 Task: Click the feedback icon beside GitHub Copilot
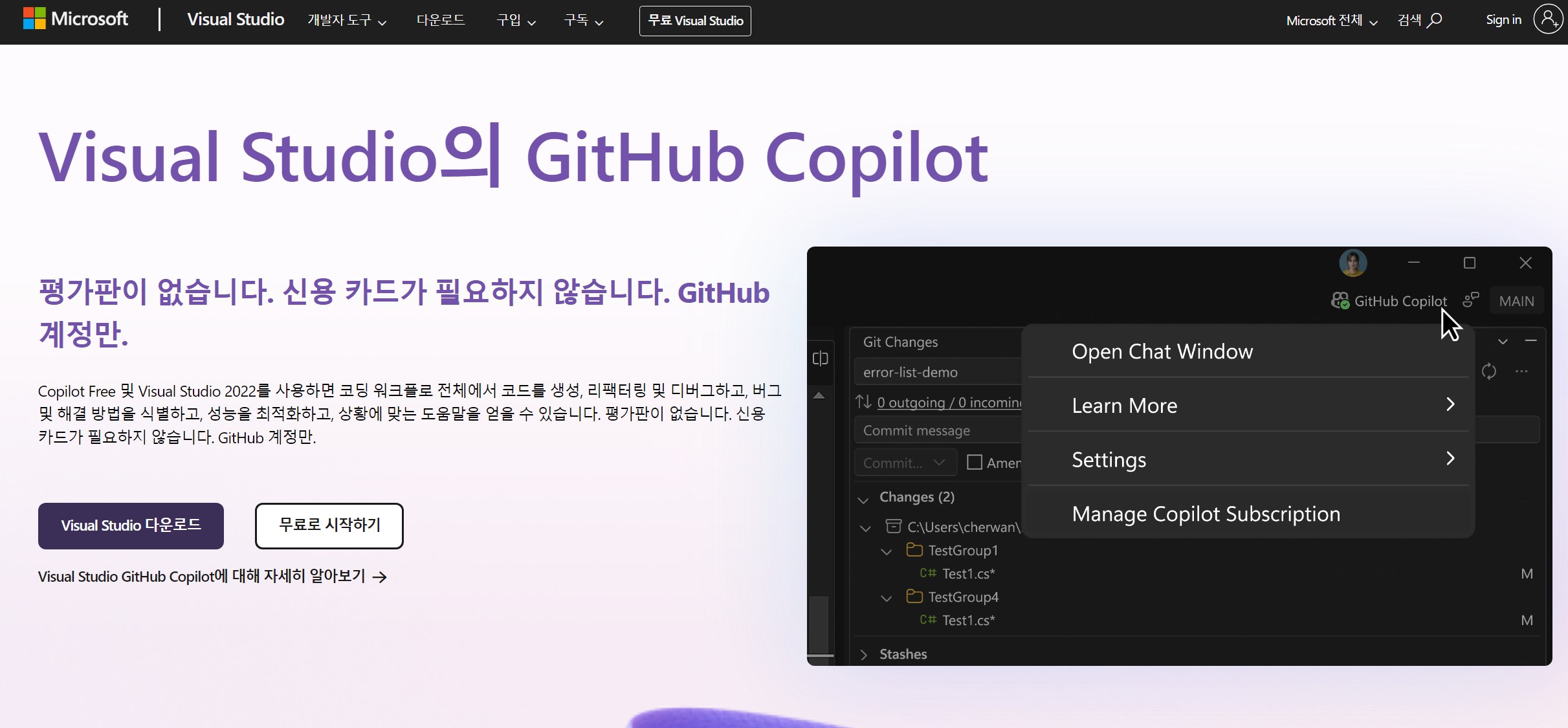(x=1470, y=300)
